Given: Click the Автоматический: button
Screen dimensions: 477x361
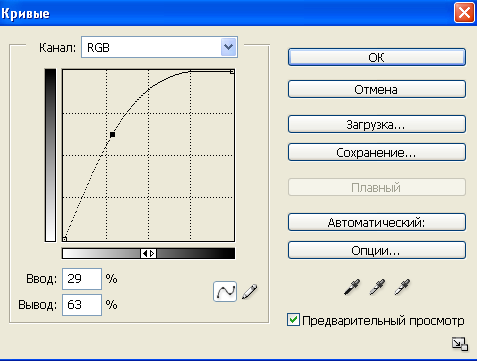Looking at the screenshot, I should [377, 222].
